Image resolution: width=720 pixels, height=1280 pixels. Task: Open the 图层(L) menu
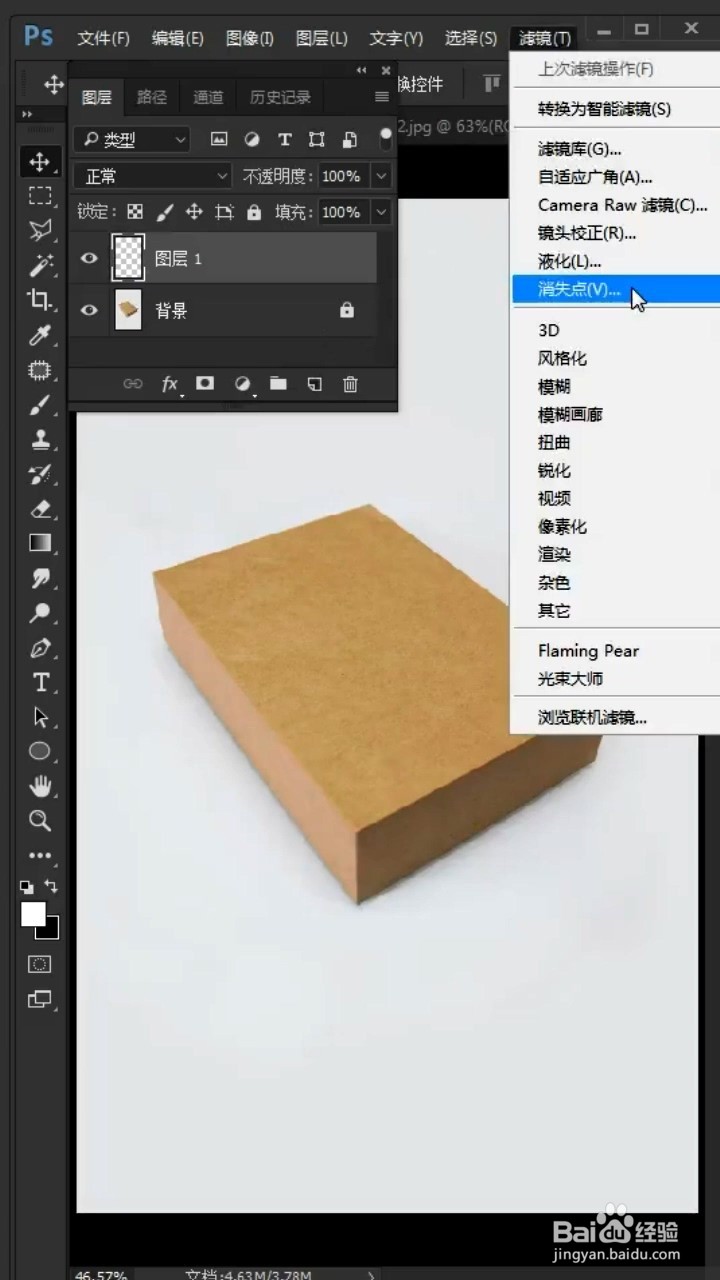pyautogui.click(x=322, y=38)
